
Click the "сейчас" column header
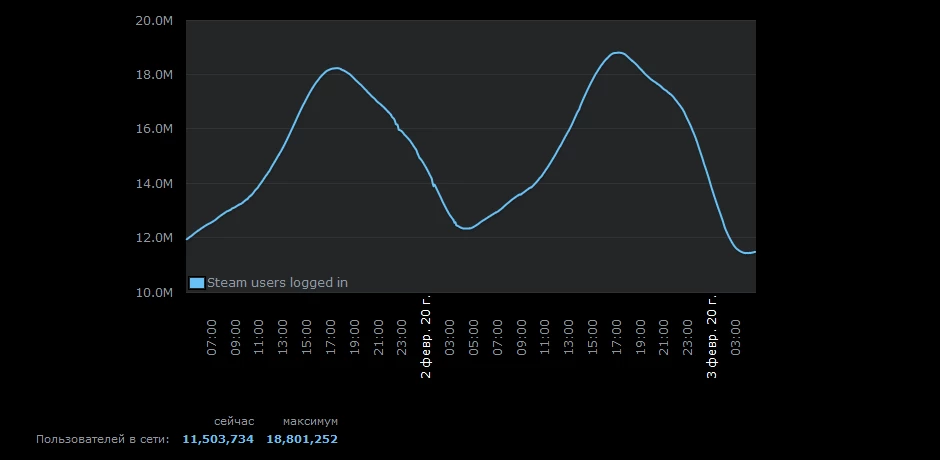tap(234, 422)
